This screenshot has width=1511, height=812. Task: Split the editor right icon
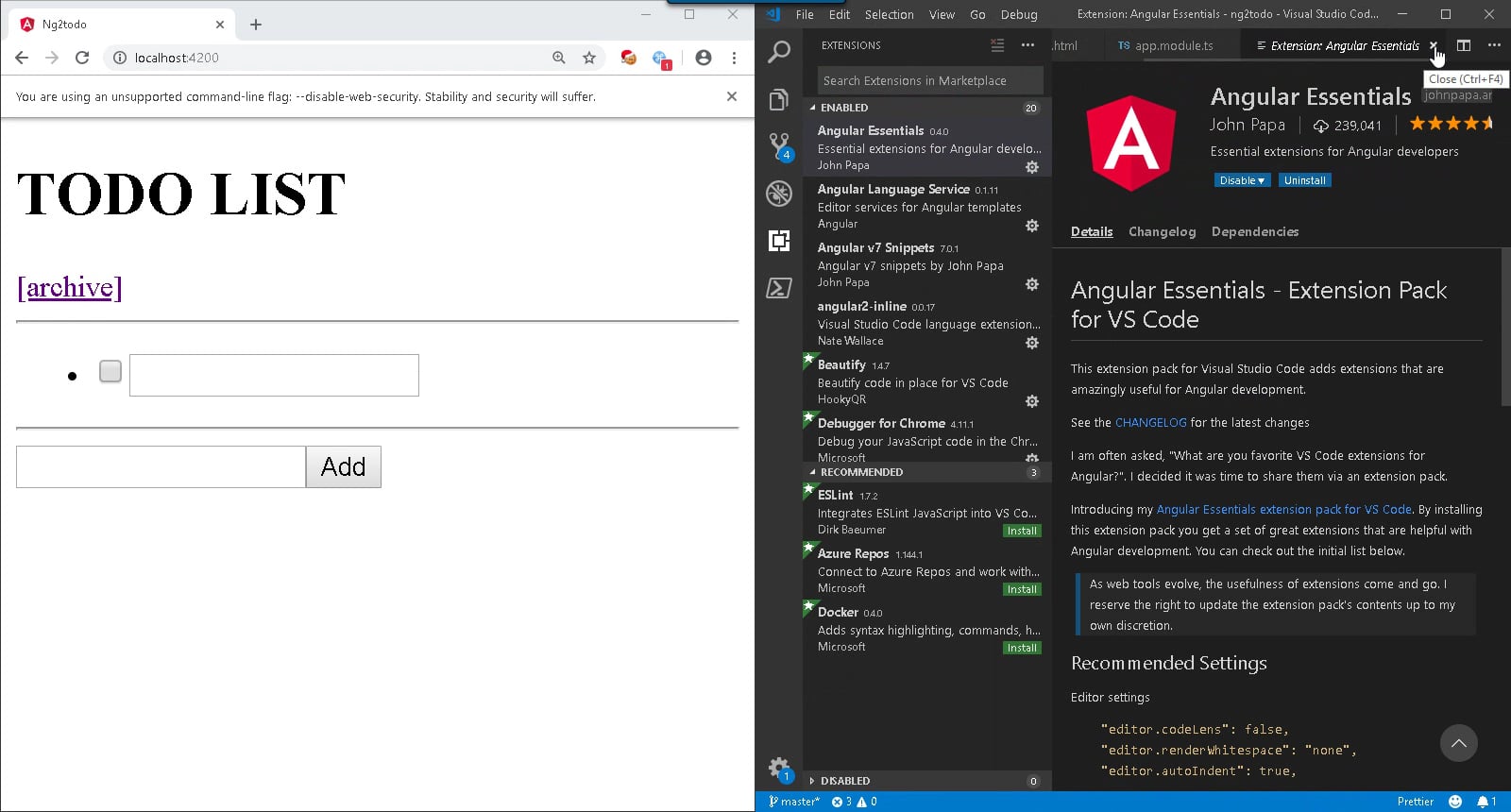(1464, 45)
